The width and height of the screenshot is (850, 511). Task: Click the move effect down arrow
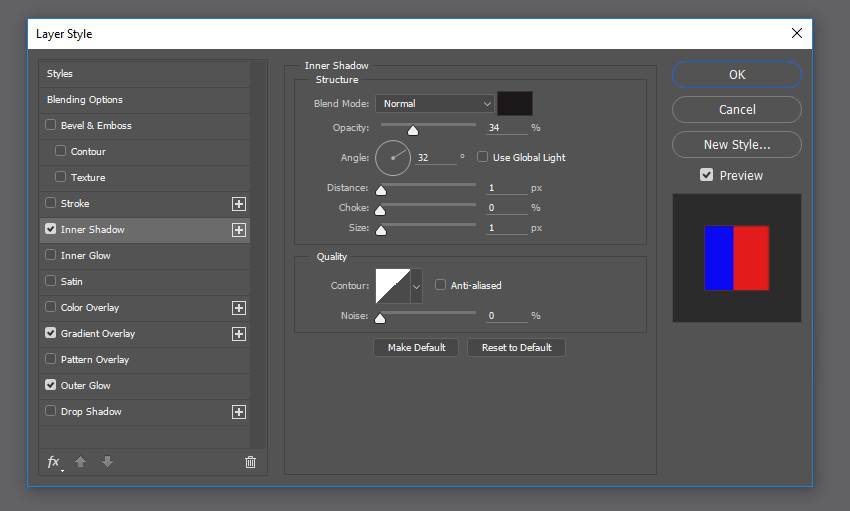107,462
